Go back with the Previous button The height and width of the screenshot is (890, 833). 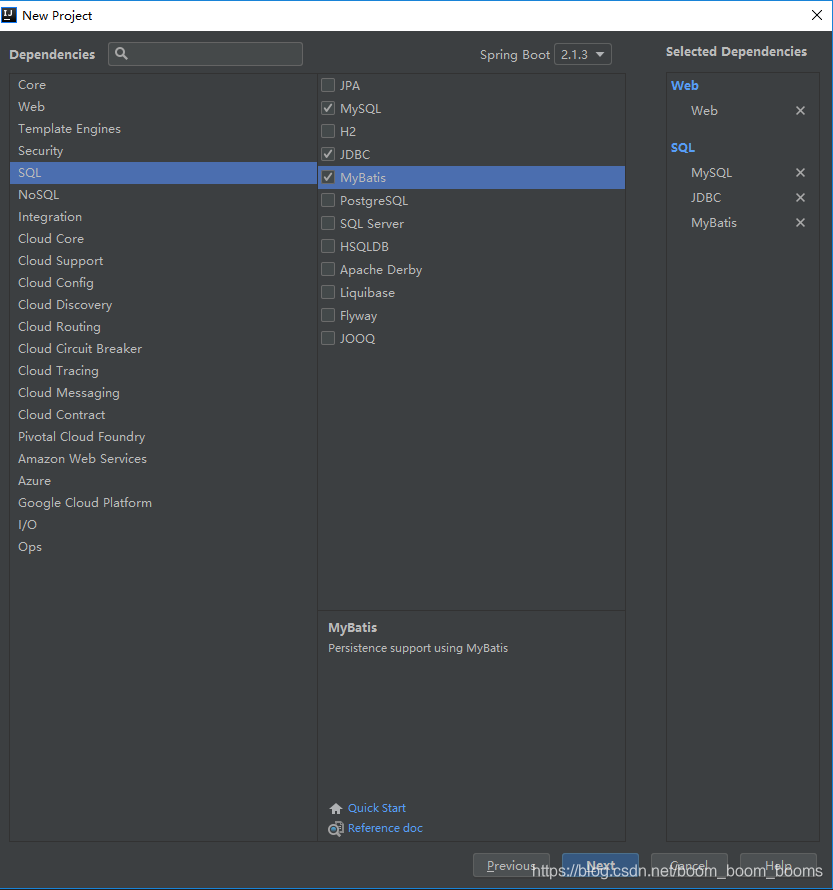pyautogui.click(x=511, y=866)
